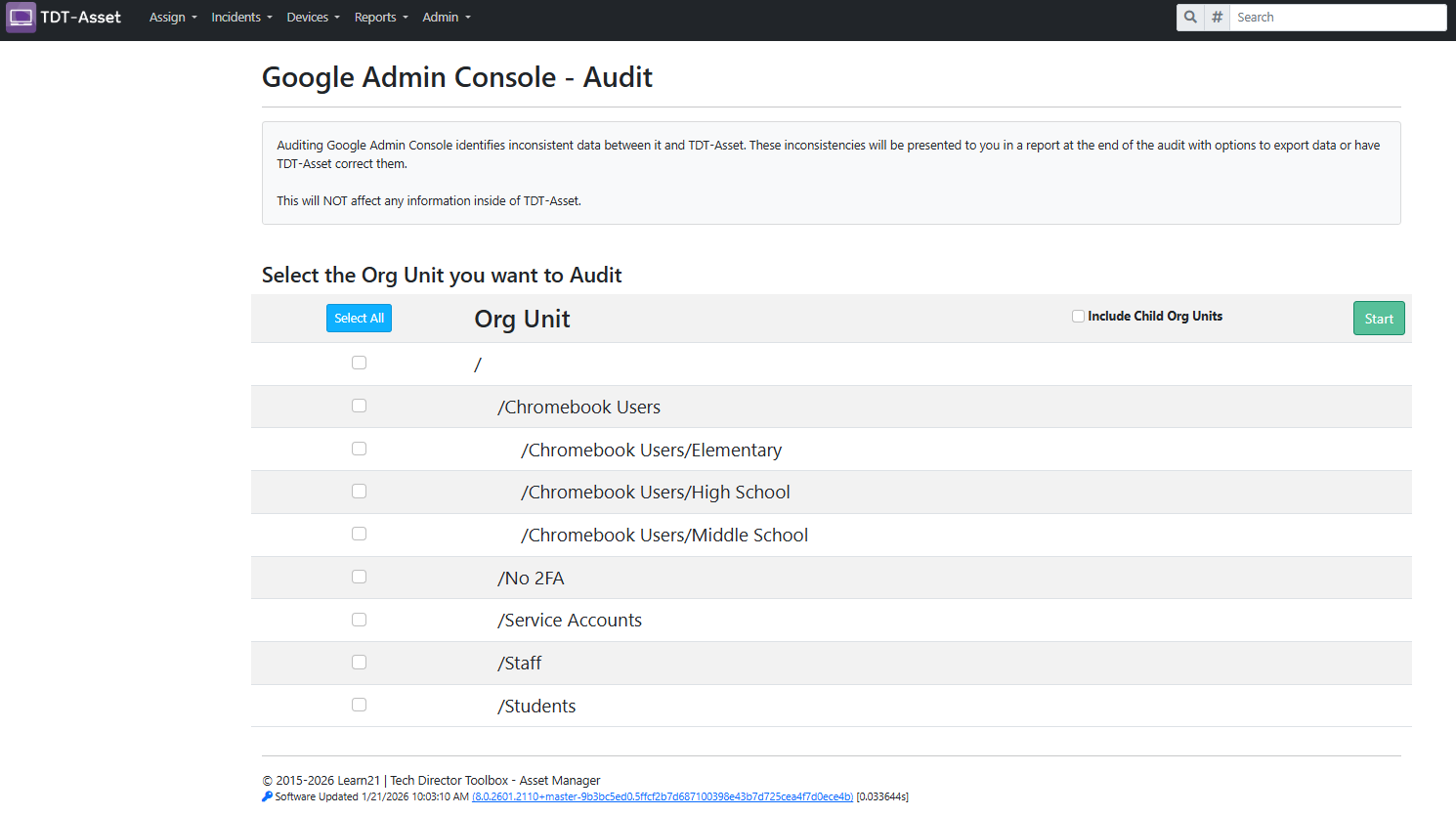1456x816 pixels.
Task: Check the Chromebook Users/High School box
Action: pyautogui.click(x=359, y=492)
